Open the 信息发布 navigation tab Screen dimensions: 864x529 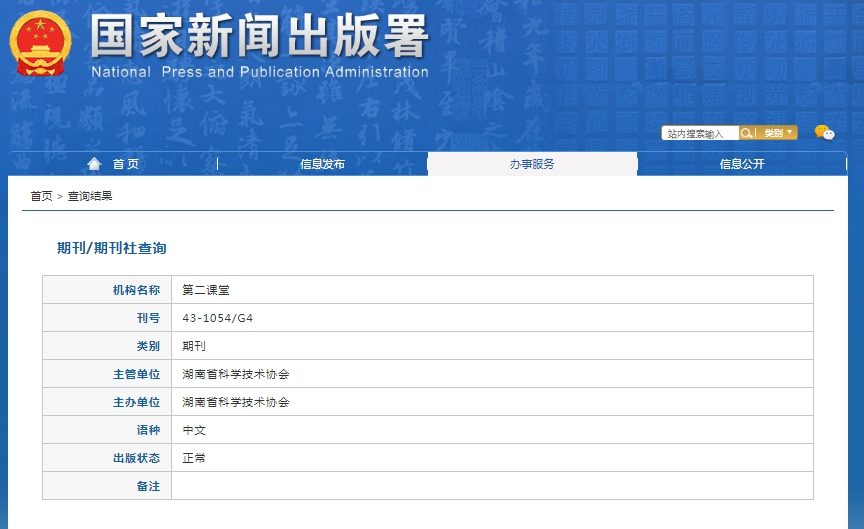tap(322, 164)
